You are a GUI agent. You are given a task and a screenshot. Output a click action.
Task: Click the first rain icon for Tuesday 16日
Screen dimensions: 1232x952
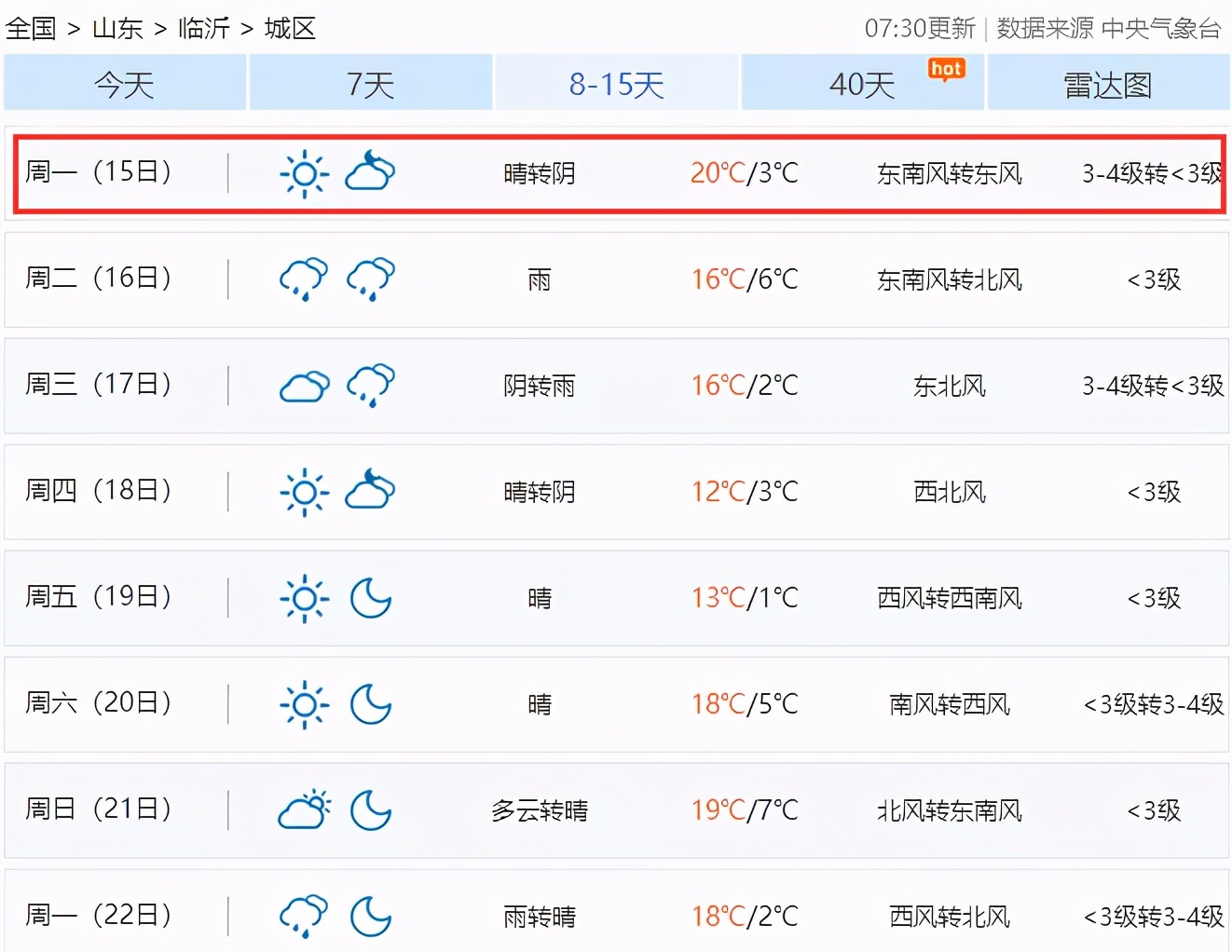click(x=304, y=279)
